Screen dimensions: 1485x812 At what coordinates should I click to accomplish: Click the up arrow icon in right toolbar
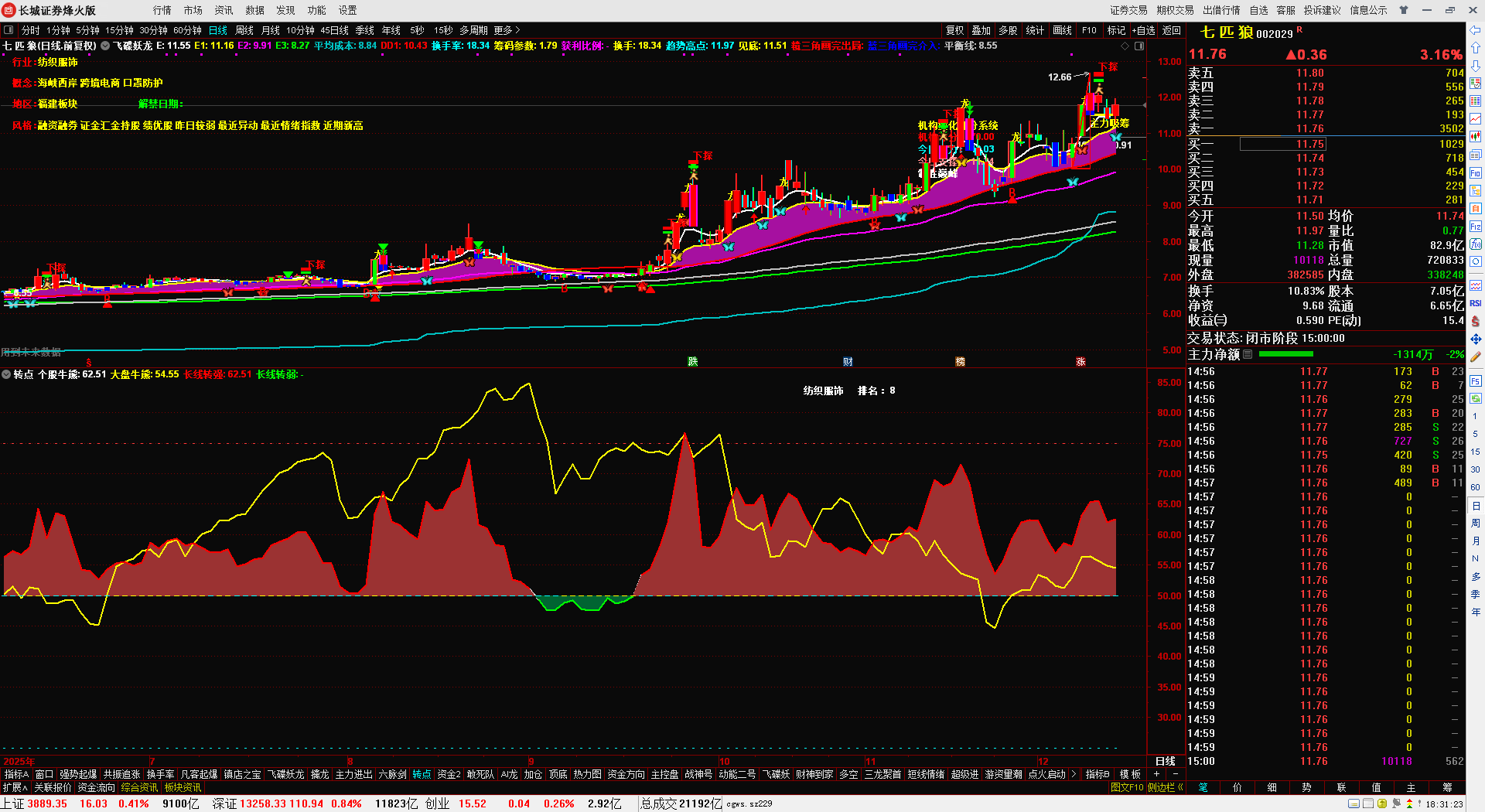coord(1476,48)
